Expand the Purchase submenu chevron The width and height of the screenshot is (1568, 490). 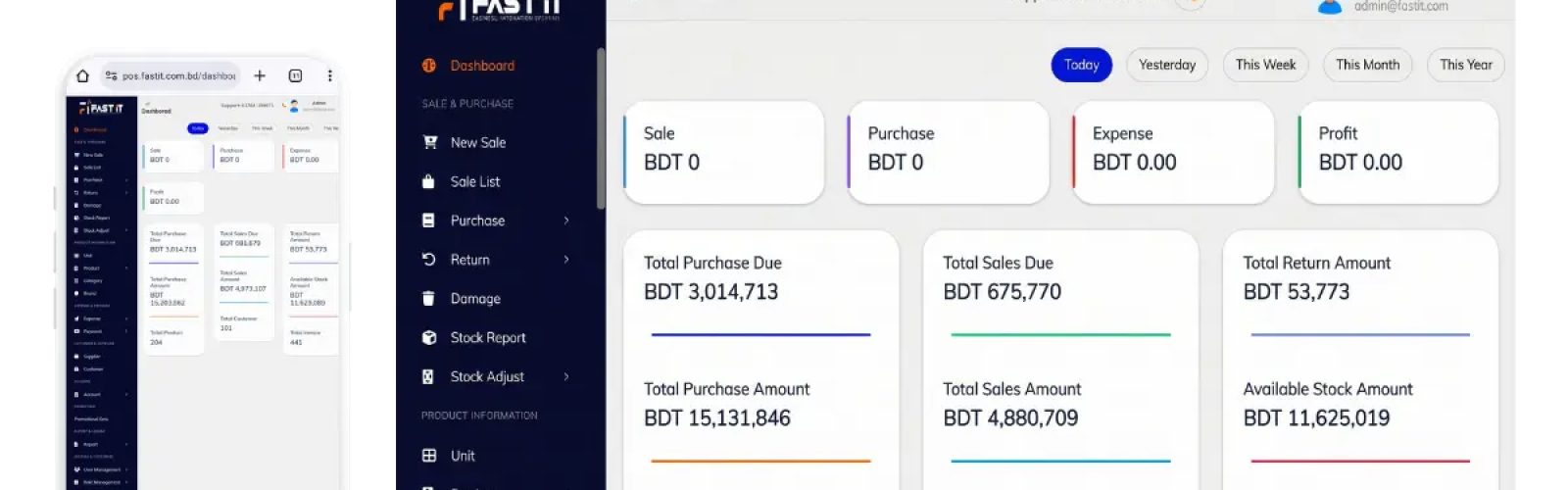click(566, 220)
